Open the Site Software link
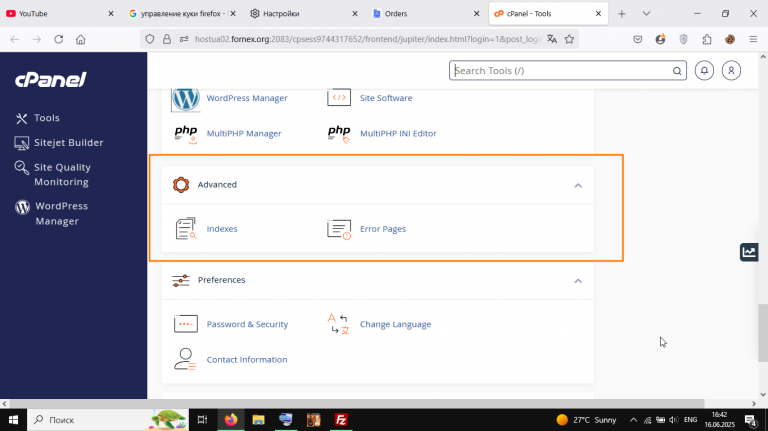Image resolution: width=768 pixels, height=431 pixels. coord(386,98)
